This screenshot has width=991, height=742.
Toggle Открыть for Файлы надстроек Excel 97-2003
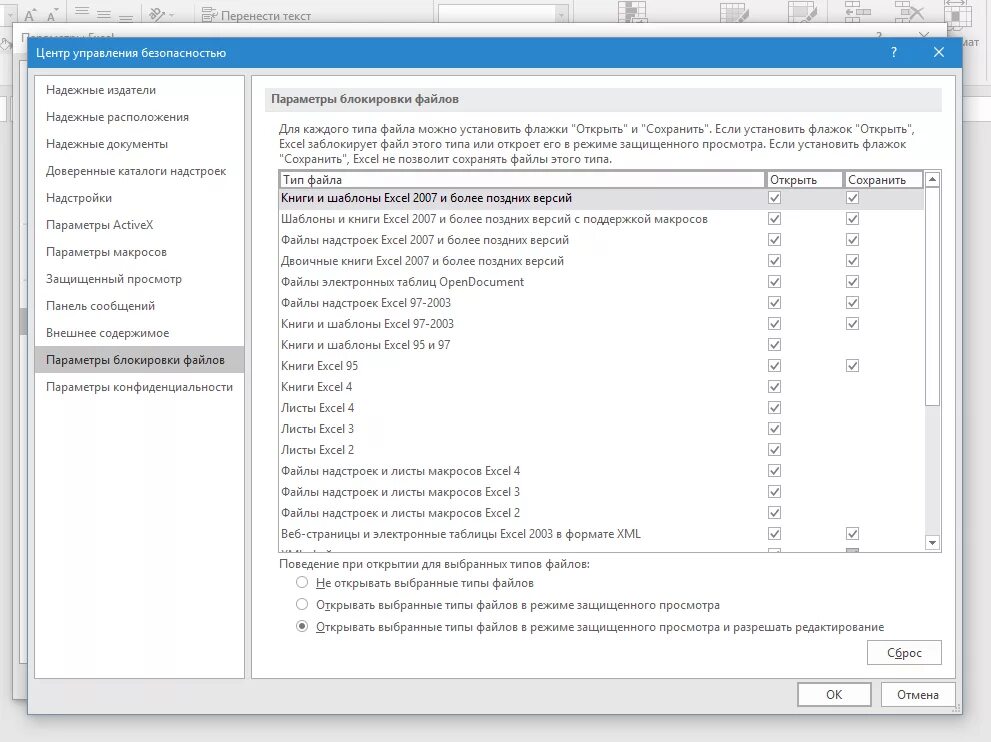tap(774, 303)
